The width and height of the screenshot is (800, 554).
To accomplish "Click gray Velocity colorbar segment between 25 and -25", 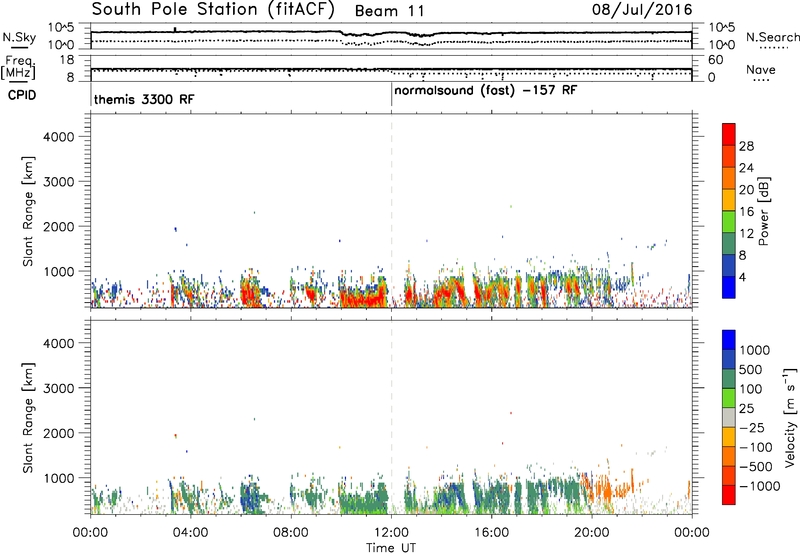I will tap(729, 418).
